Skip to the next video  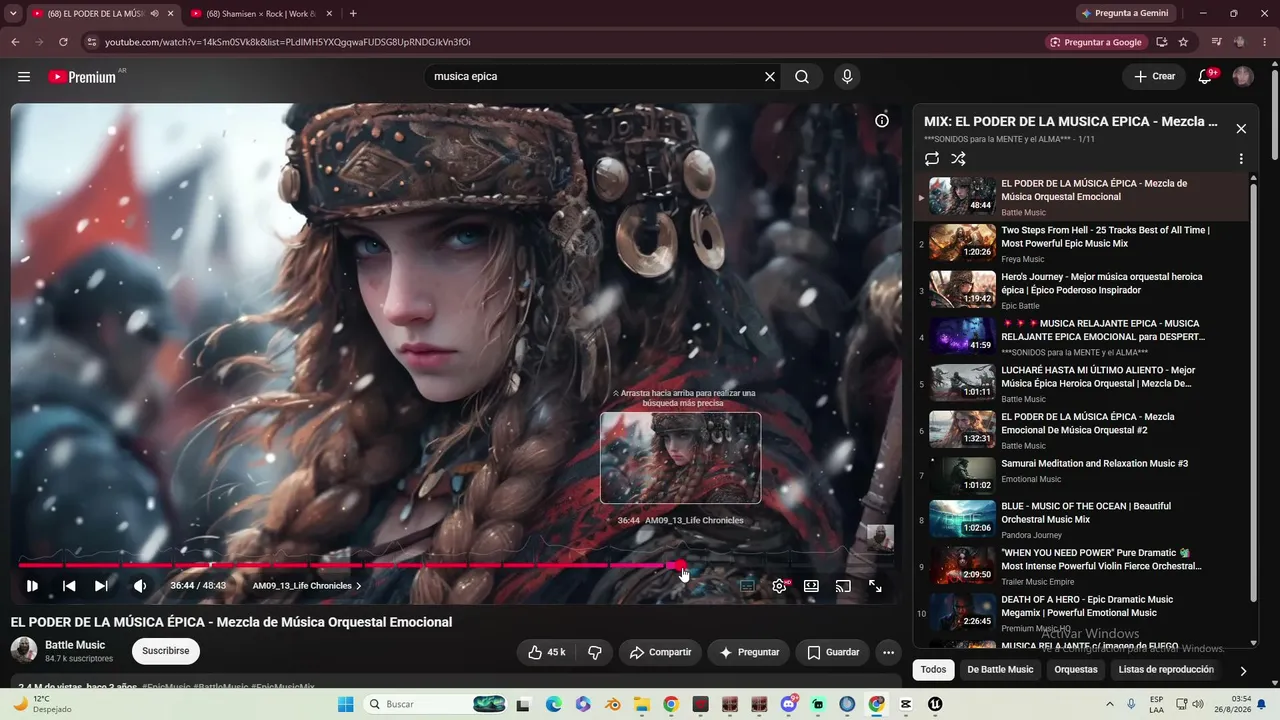coord(101,586)
